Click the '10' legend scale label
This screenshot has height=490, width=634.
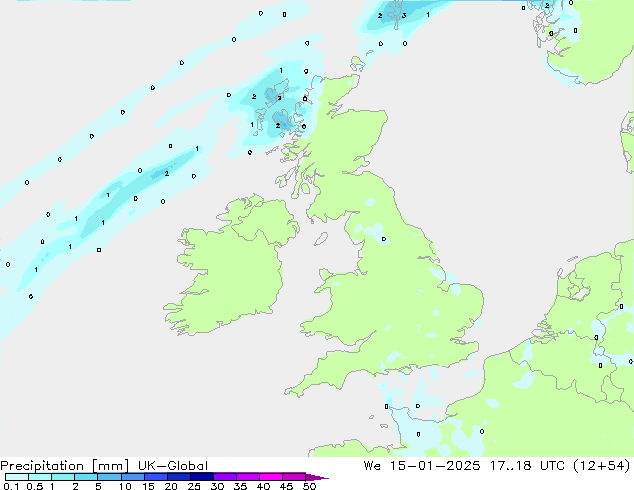coord(125,486)
